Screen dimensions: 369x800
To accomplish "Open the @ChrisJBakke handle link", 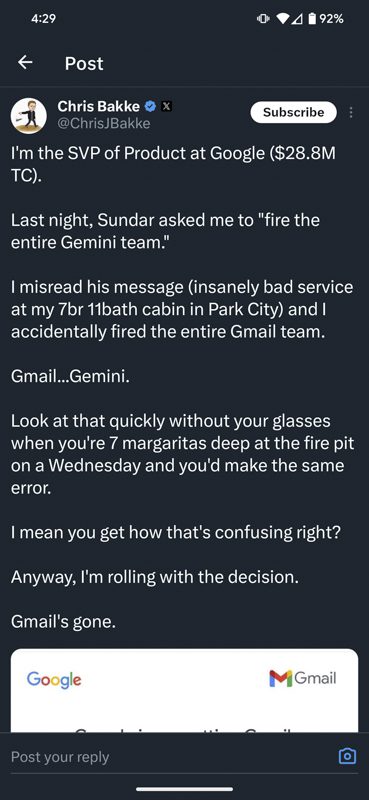I will point(104,123).
